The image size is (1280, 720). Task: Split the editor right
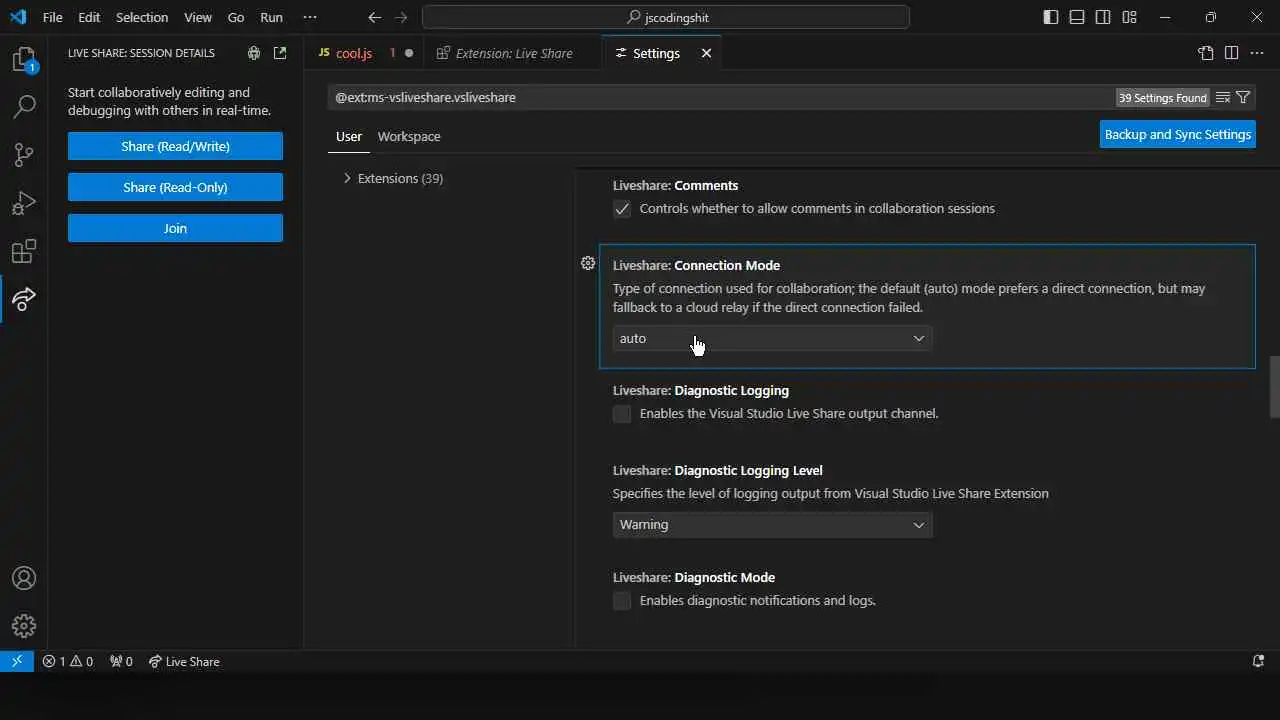pos(1232,53)
